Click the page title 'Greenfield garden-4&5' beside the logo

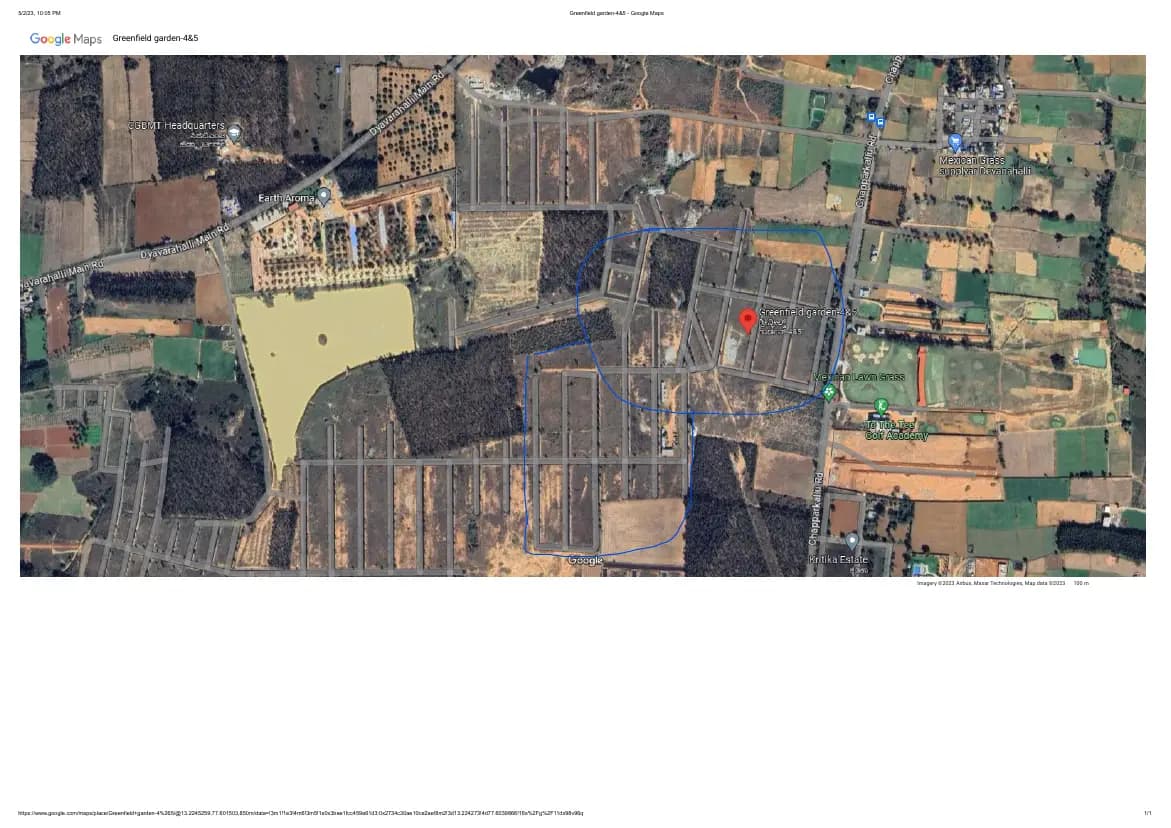click(x=155, y=38)
